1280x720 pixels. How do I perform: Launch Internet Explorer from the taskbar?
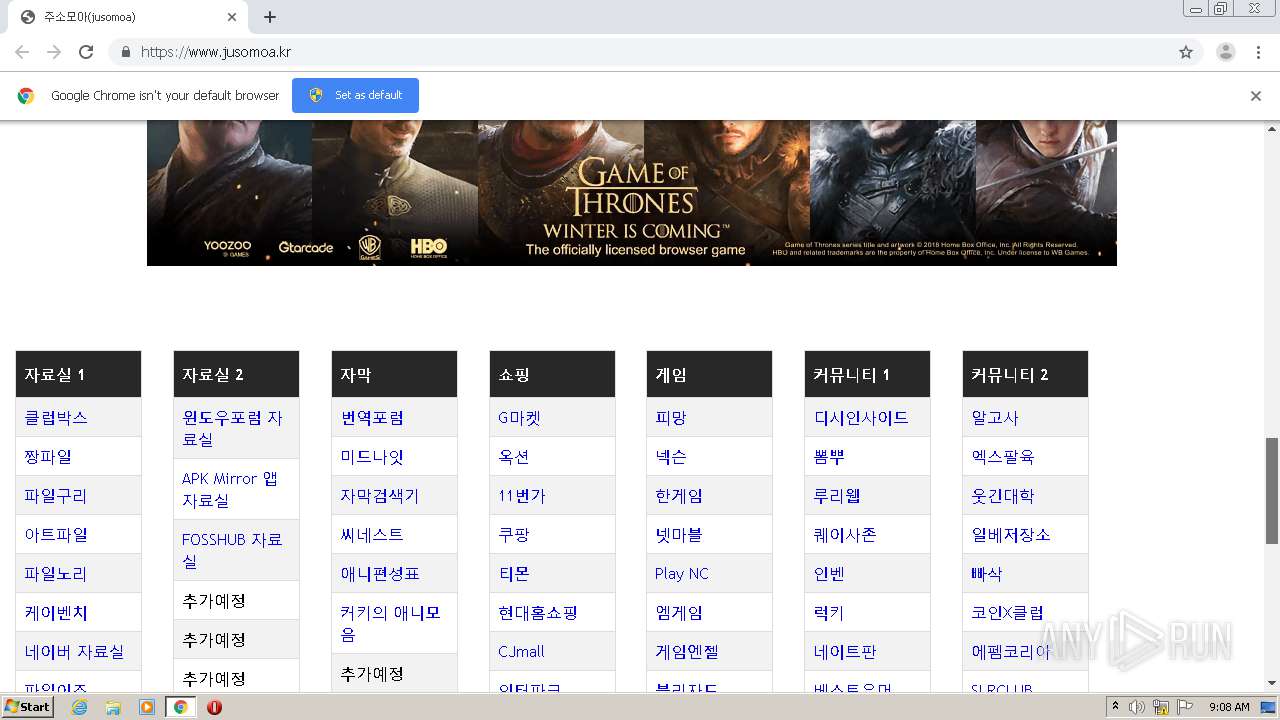coord(79,707)
